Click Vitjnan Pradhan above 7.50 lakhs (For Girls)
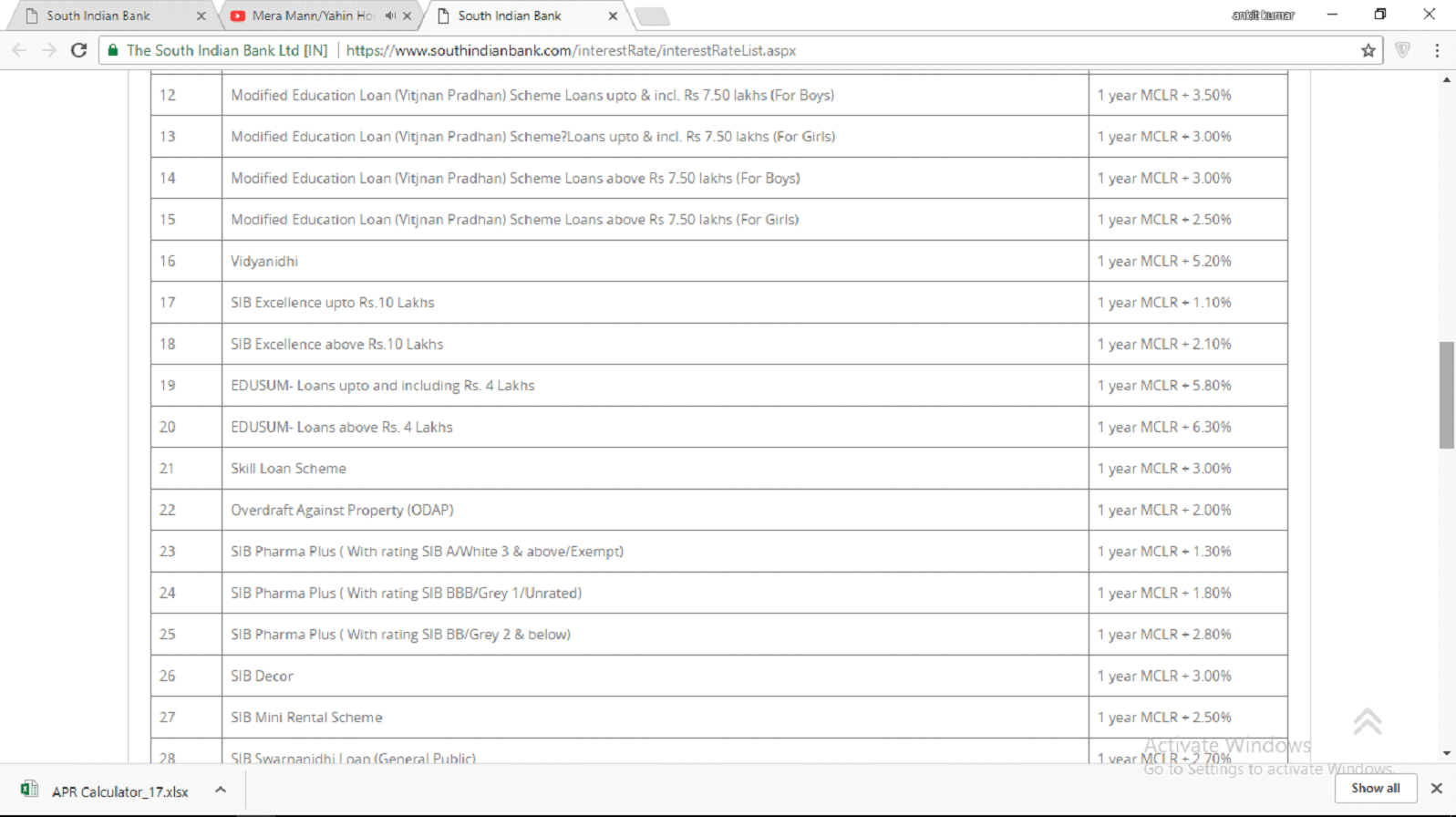This screenshot has width=1456, height=817. point(515,220)
